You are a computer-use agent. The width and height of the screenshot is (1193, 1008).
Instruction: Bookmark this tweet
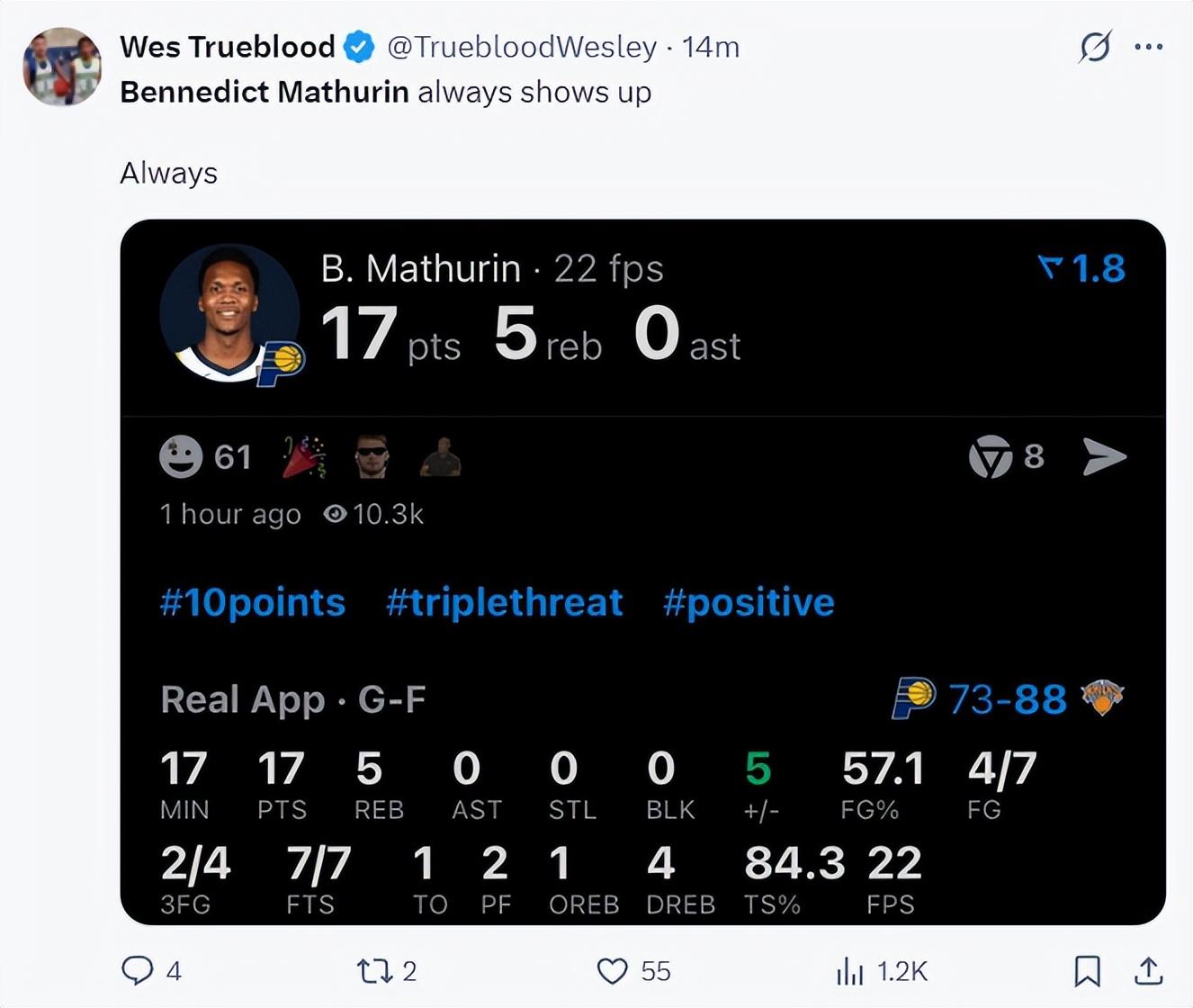(1087, 970)
